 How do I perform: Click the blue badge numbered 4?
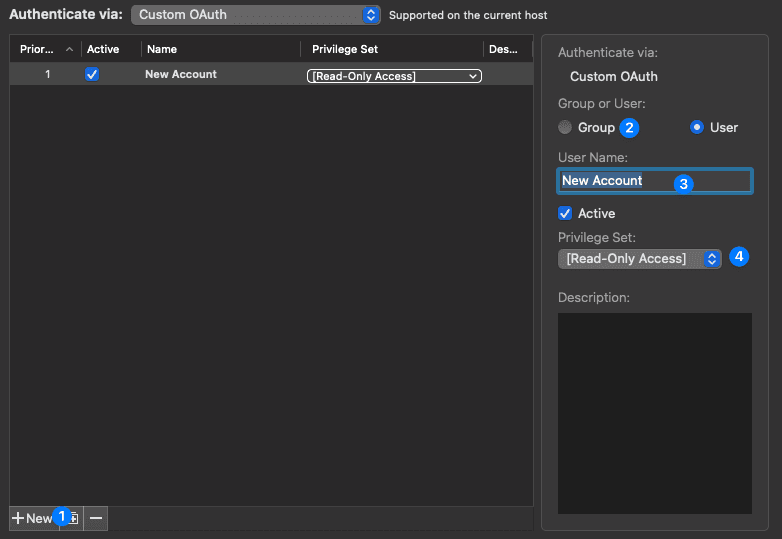(x=739, y=256)
